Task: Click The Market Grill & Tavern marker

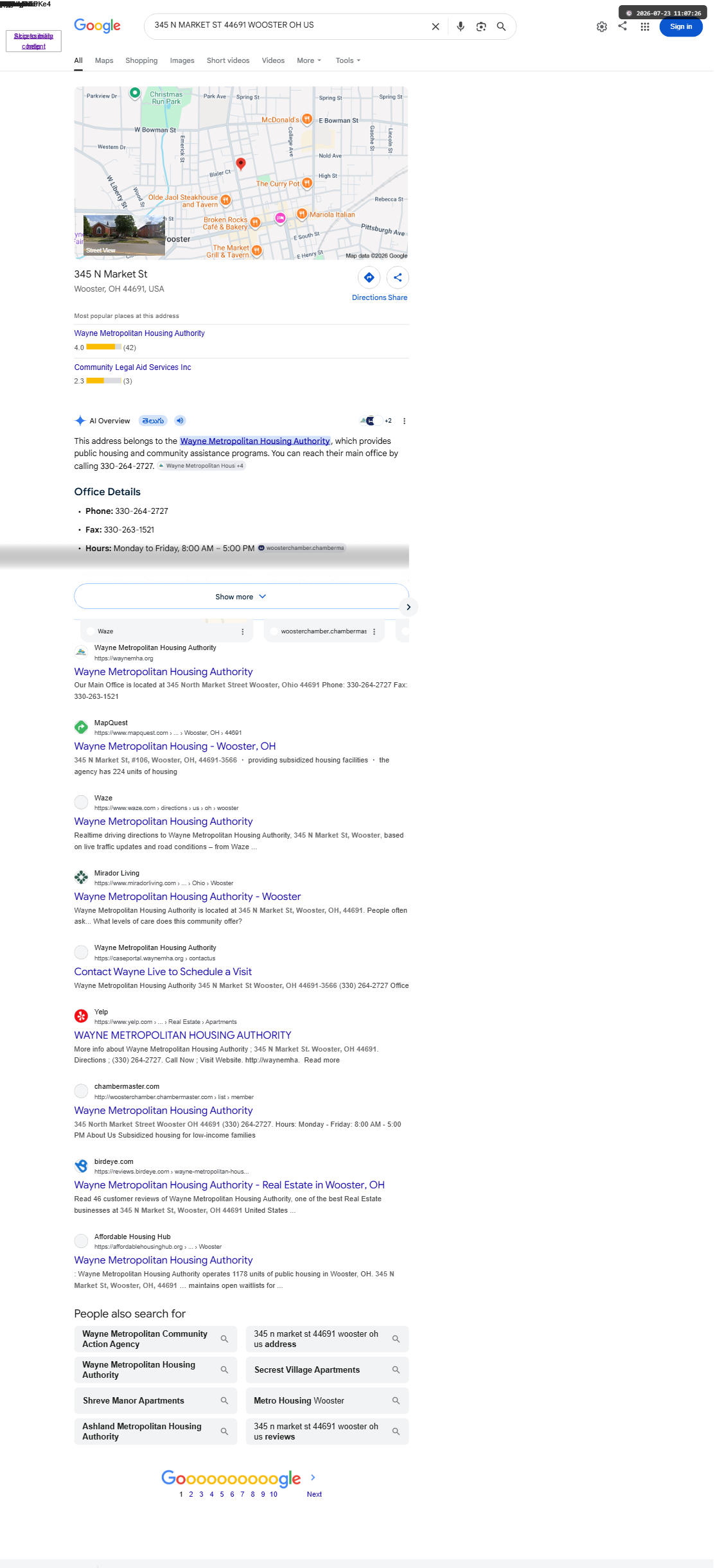Action: [257, 251]
